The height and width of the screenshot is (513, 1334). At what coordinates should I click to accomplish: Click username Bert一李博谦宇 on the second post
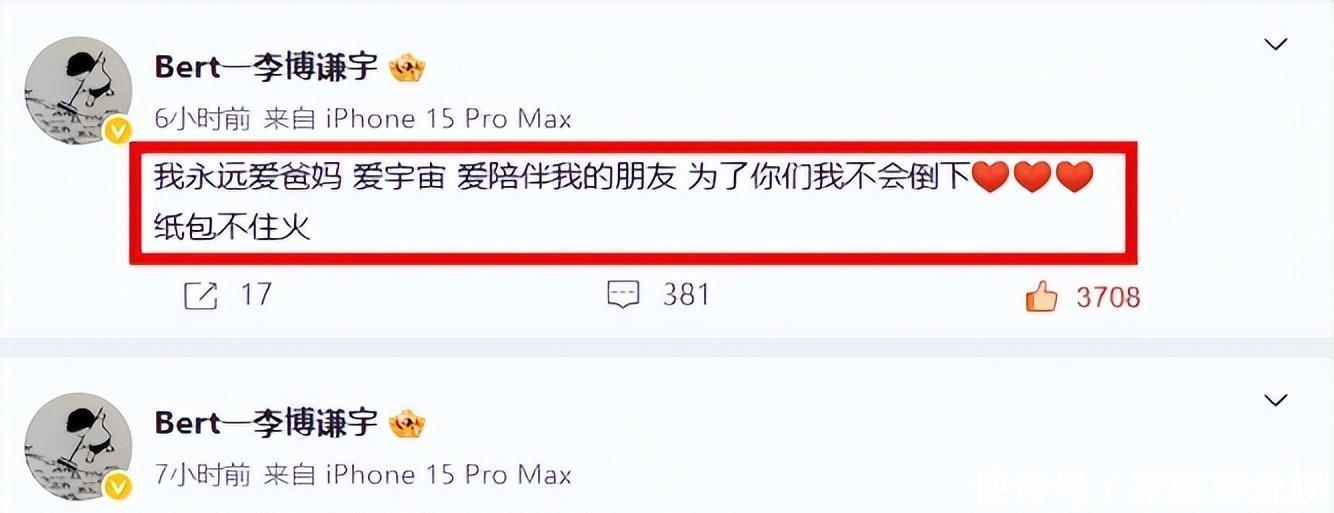coord(266,423)
